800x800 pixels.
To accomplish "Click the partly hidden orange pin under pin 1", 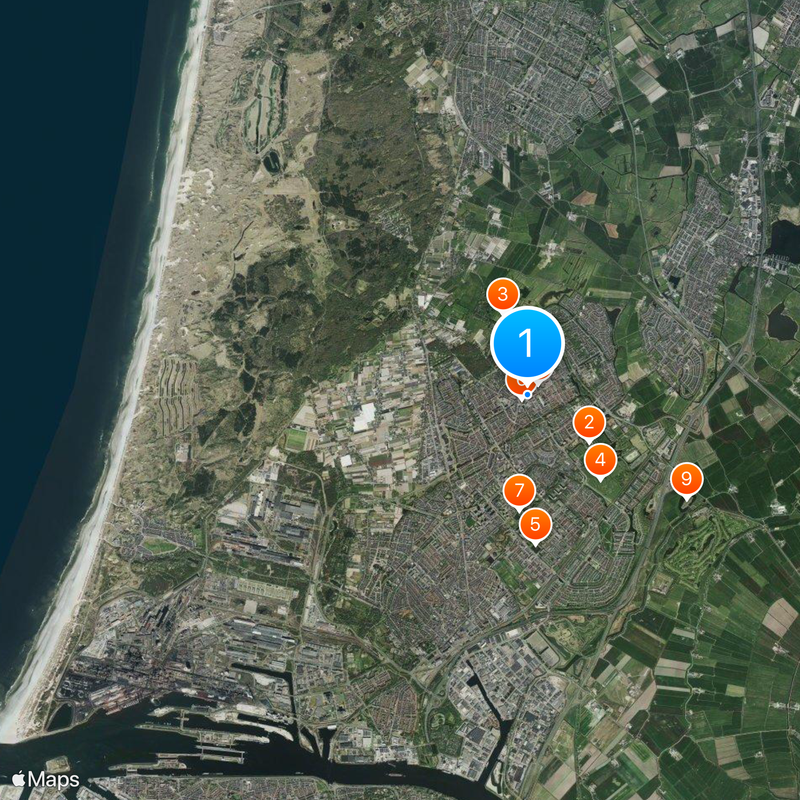I will tap(516, 387).
